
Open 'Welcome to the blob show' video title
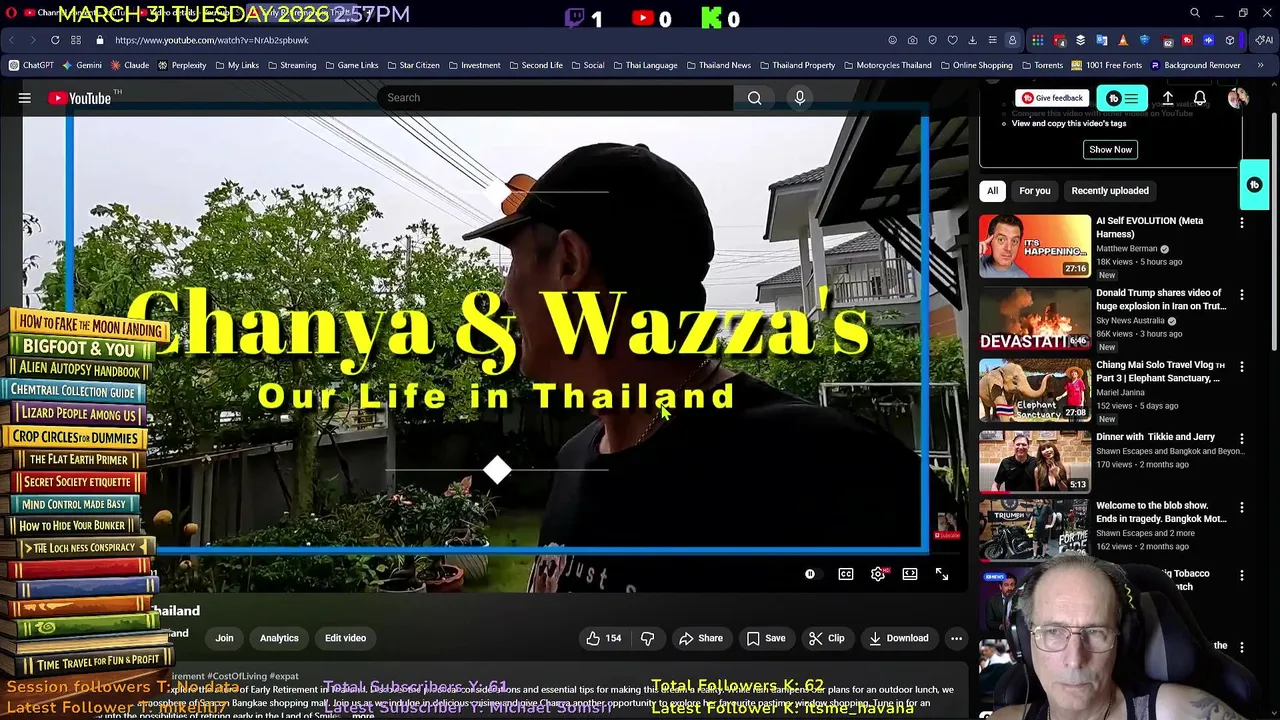1161,512
